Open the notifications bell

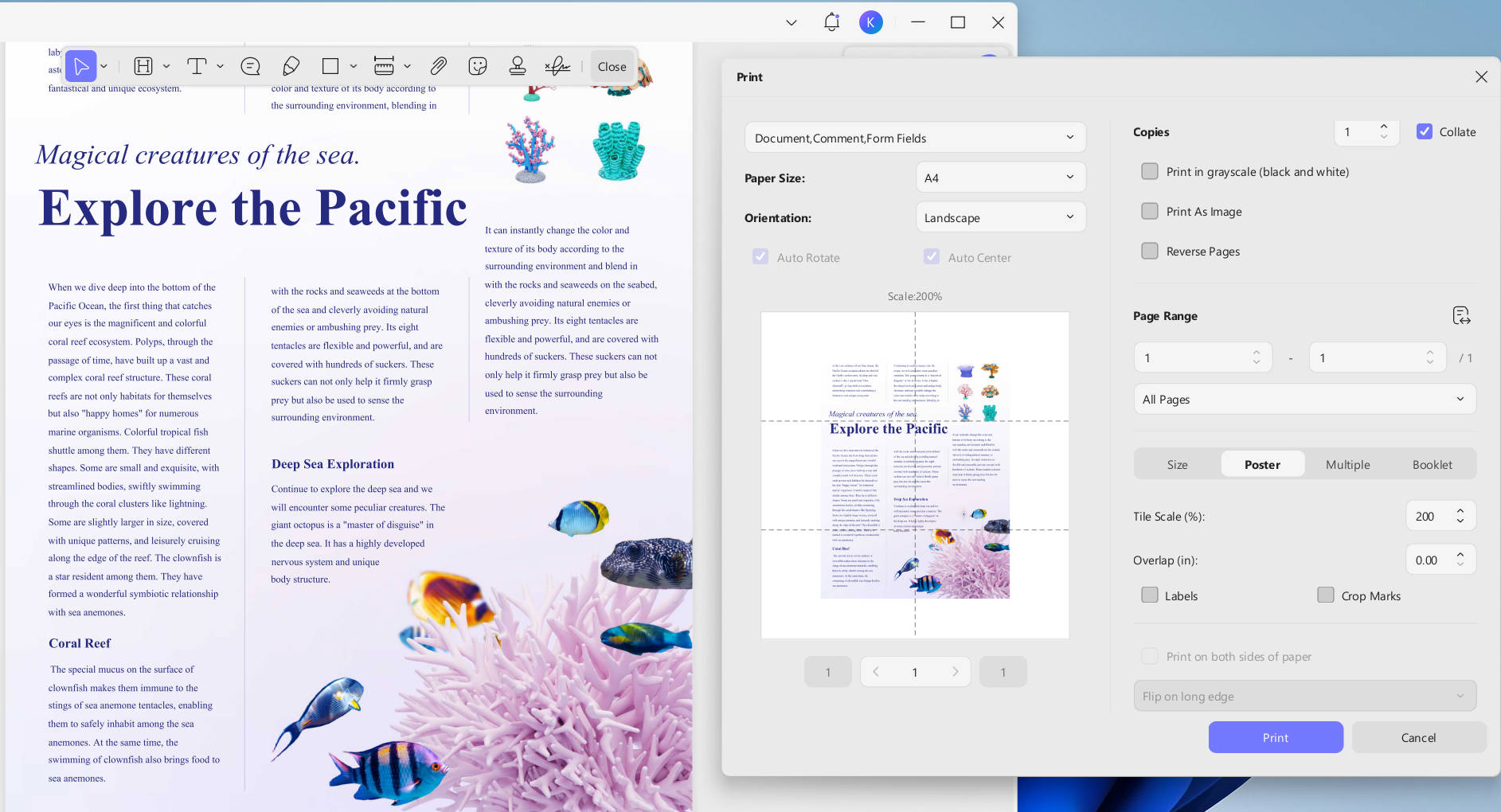click(x=831, y=22)
